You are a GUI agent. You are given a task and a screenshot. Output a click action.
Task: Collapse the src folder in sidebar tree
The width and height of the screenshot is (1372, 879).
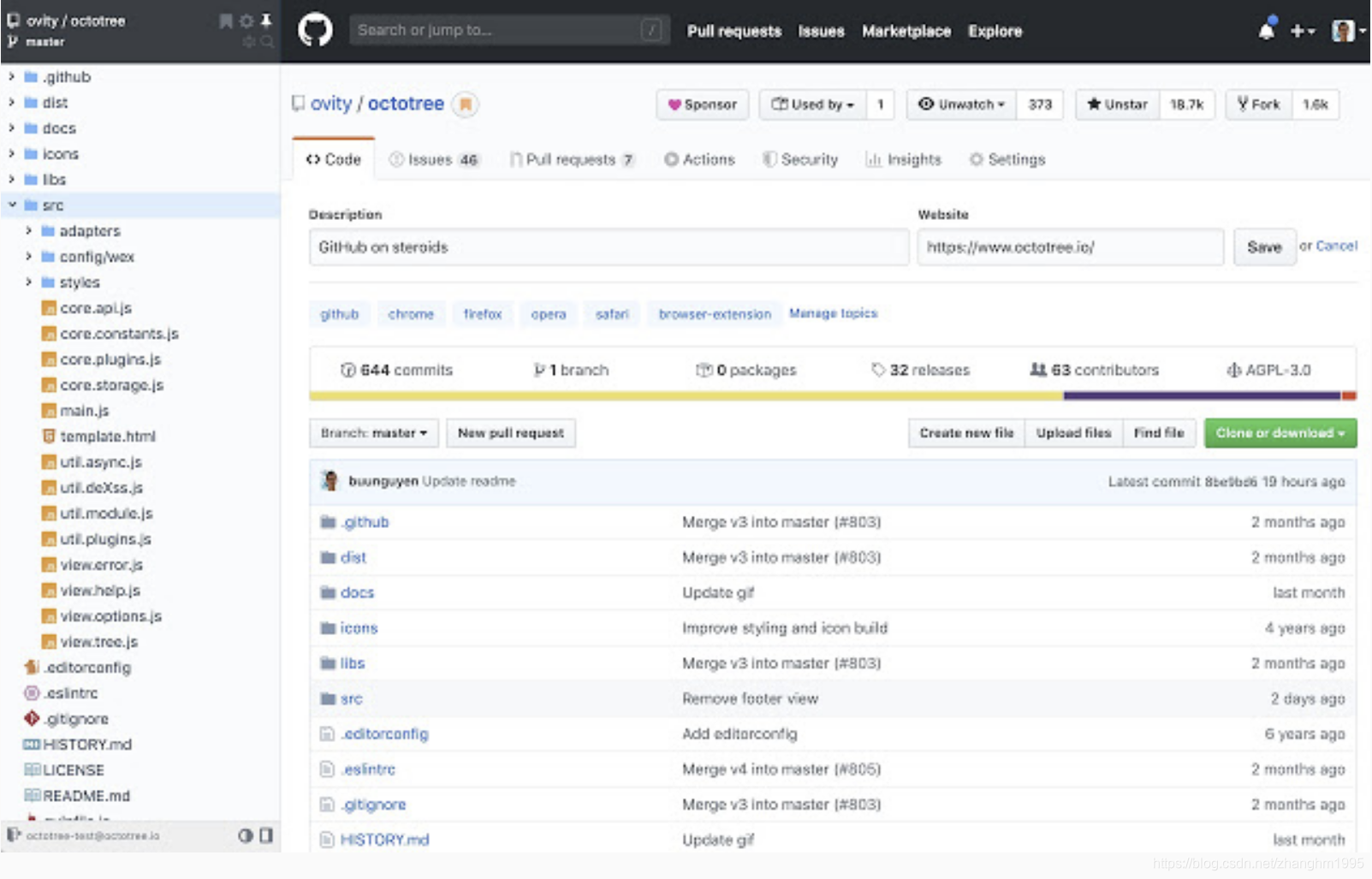[x=11, y=205]
